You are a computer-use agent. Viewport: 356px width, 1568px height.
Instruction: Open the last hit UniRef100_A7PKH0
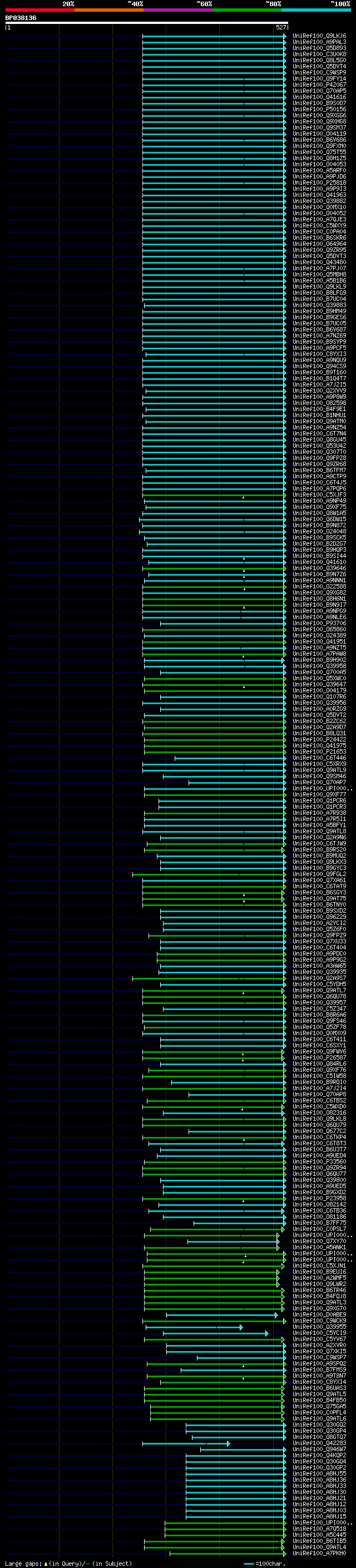319,1553
